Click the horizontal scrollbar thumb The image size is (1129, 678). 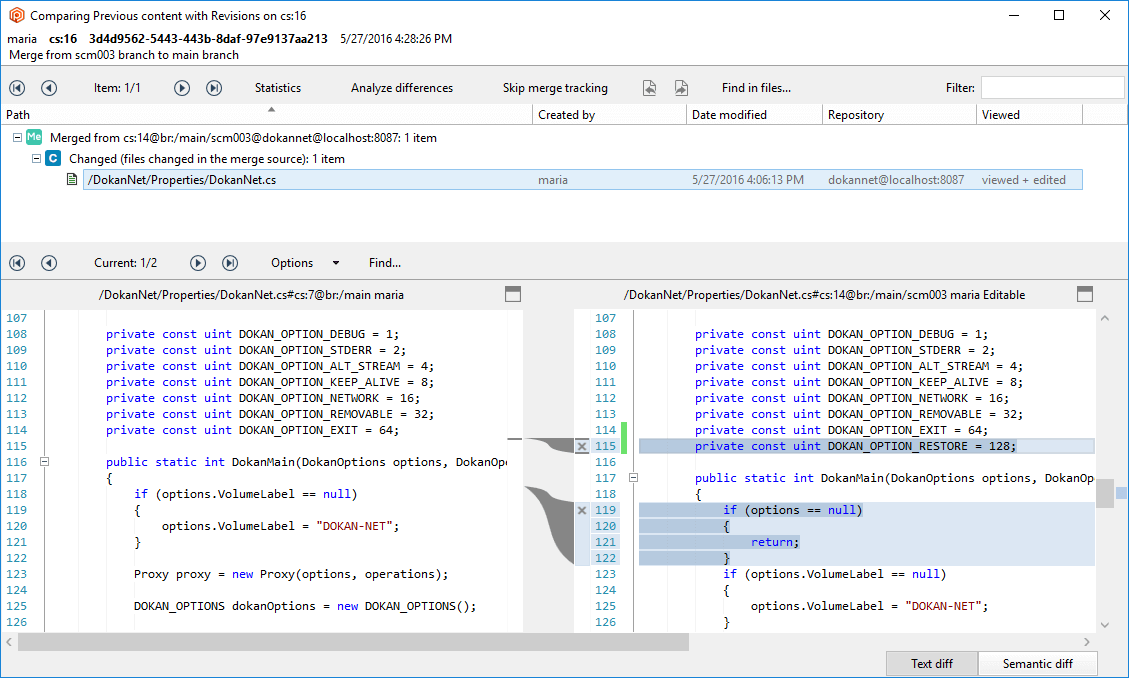coord(354,641)
